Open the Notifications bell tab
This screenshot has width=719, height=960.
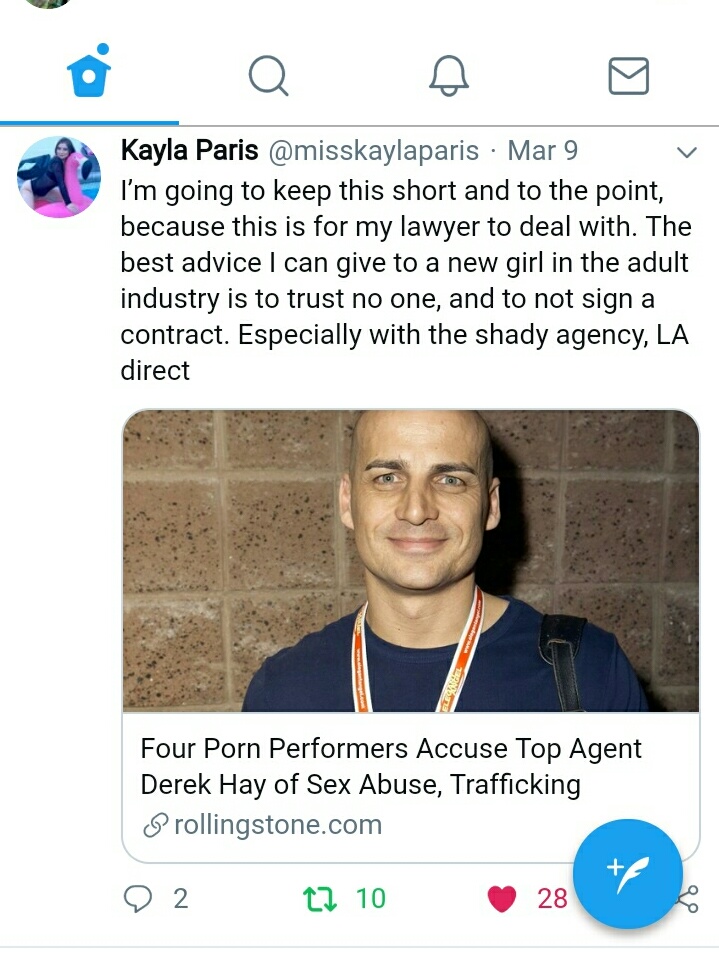click(449, 76)
